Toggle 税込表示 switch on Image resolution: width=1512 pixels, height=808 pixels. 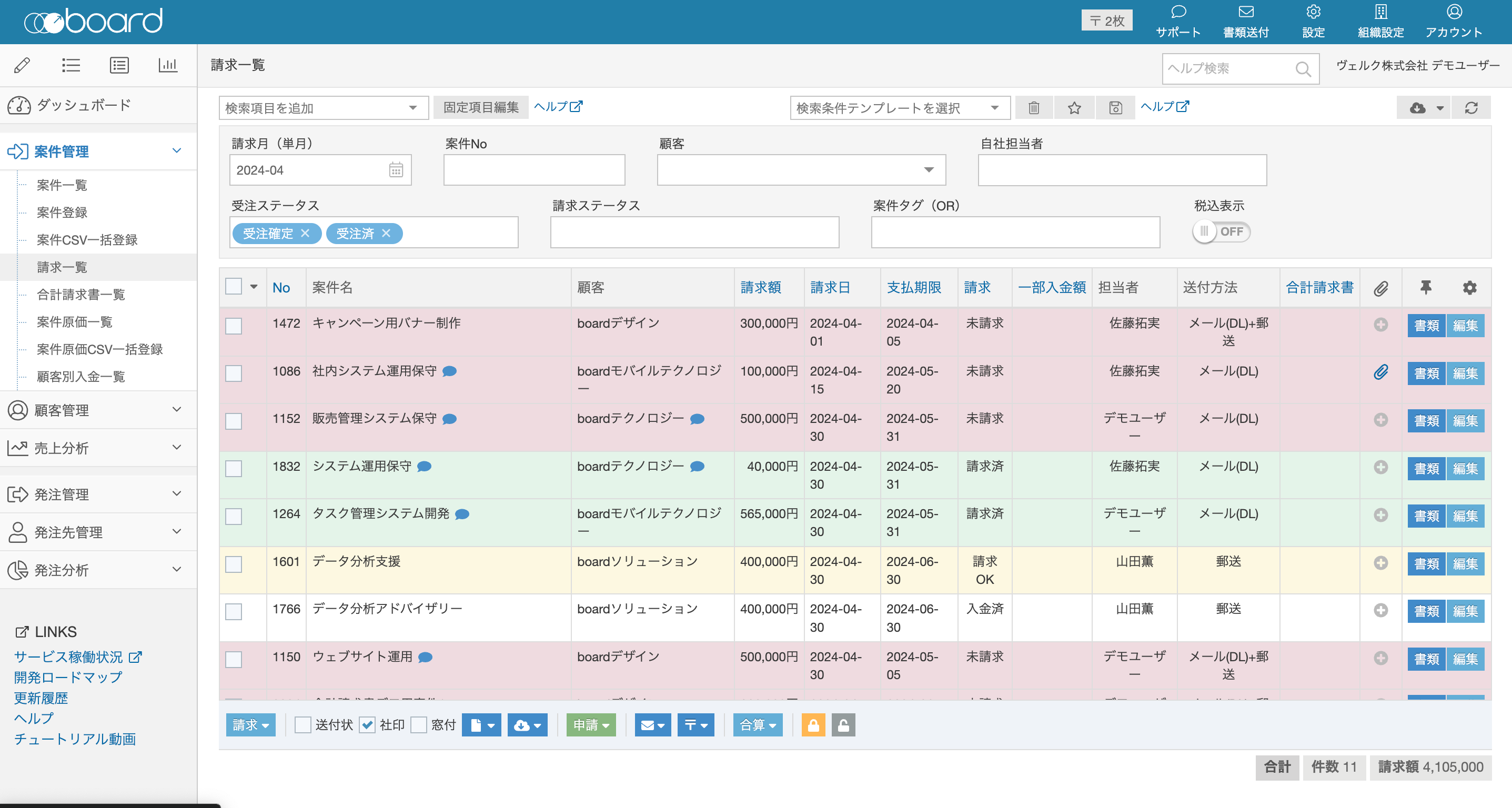[x=1221, y=232]
